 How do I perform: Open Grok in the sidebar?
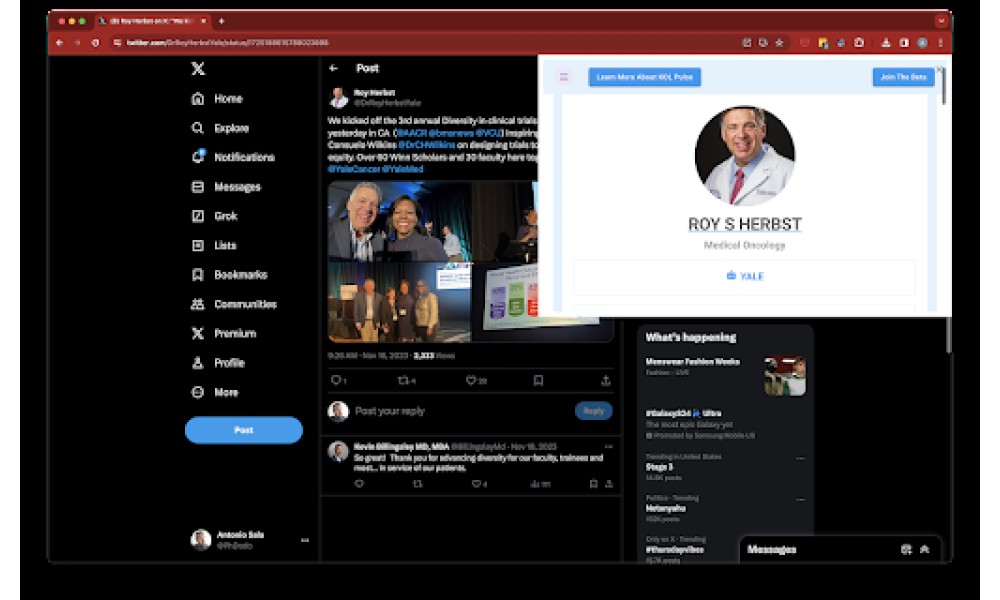click(x=226, y=216)
